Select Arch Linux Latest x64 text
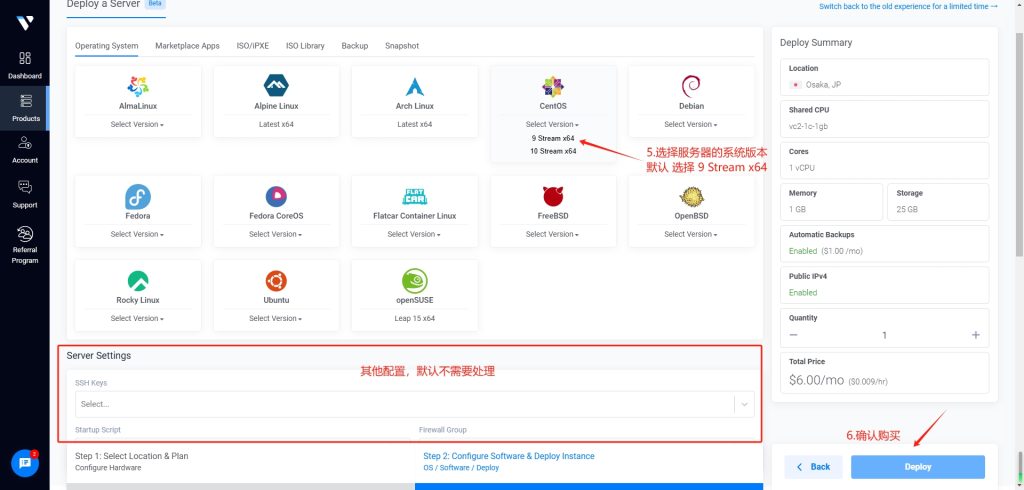The width and height of the screenshot is (1024, 490). [x=415, y=124]
